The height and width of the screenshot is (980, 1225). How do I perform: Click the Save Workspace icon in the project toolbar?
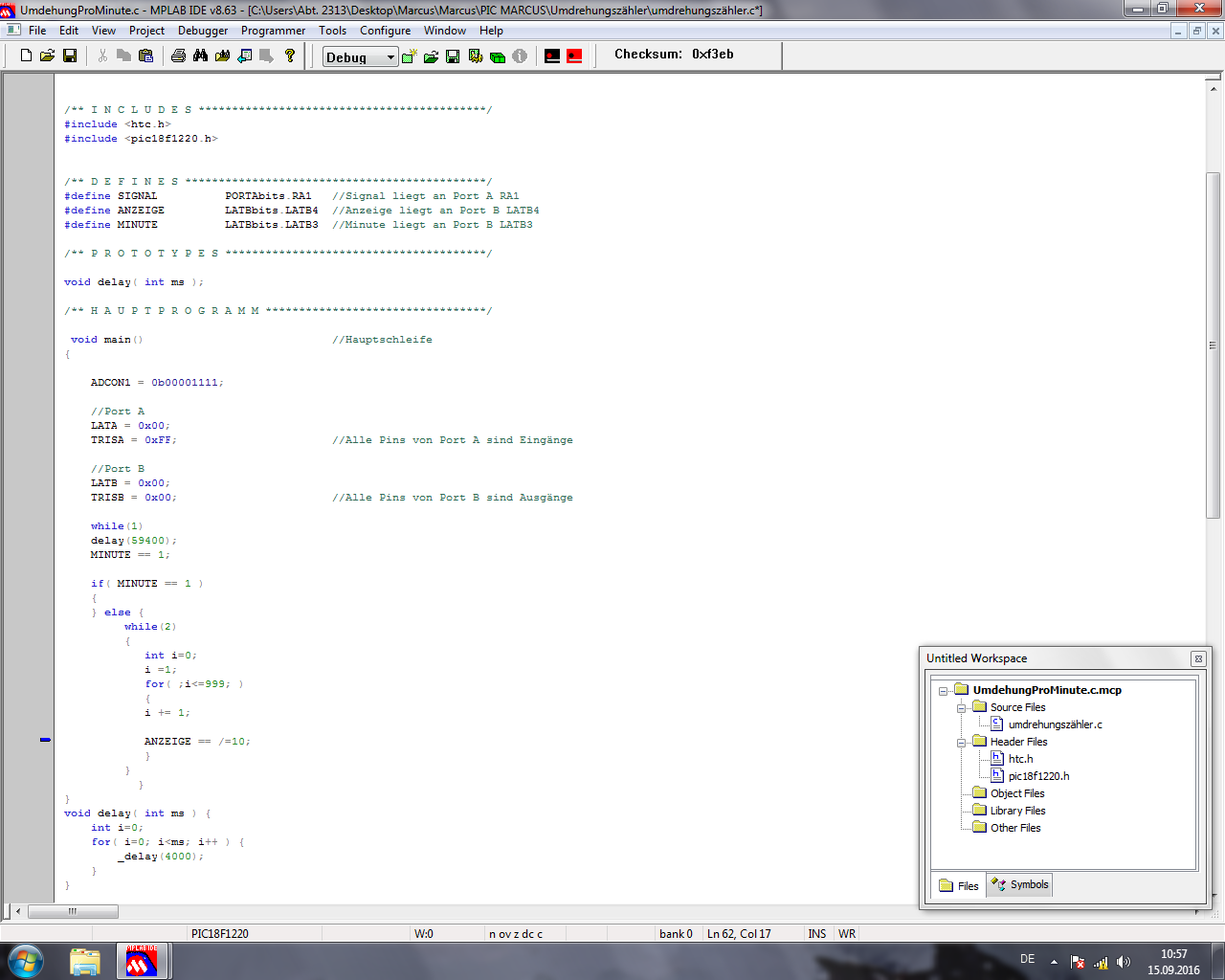[x=454, y=56]
